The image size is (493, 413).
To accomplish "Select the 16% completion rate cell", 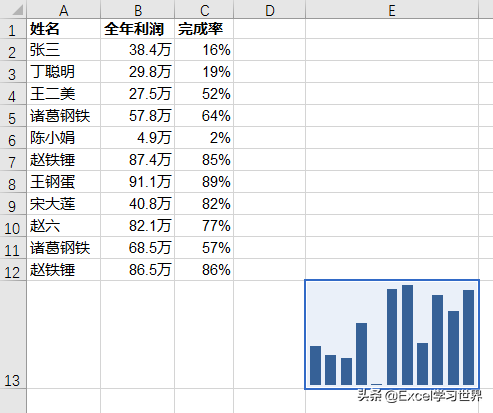I will [x=204, y=50].
